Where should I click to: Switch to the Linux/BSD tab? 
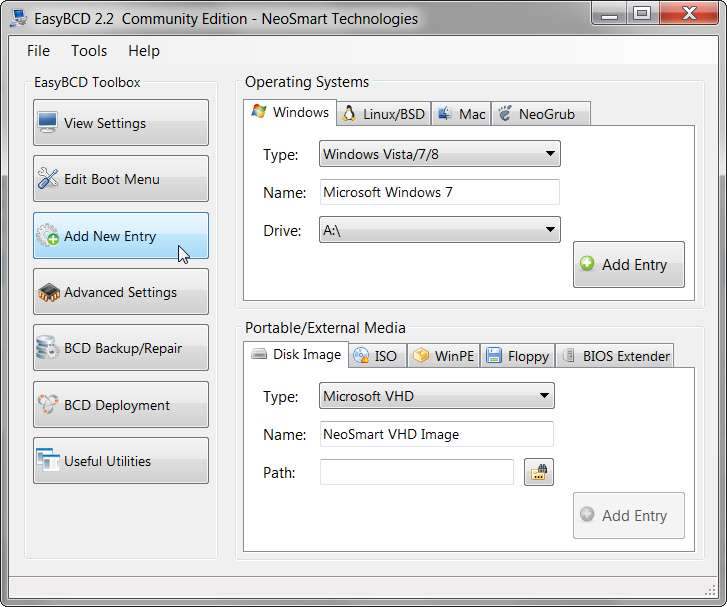[x=384, y=114]
